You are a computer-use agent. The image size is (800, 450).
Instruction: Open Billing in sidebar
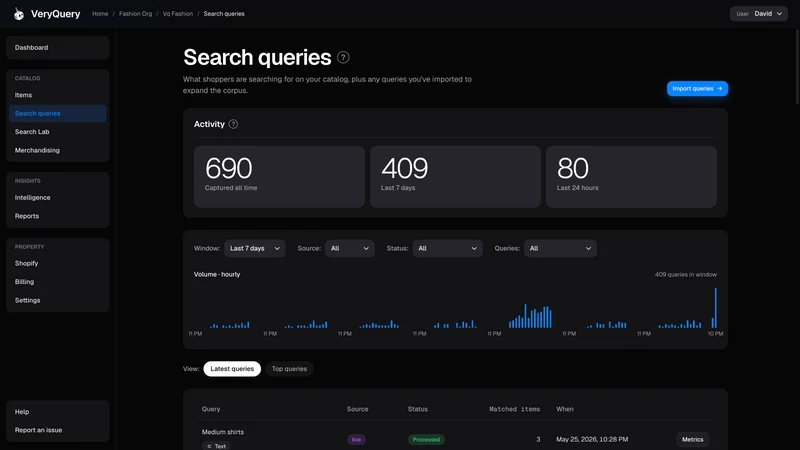(x=58, y=282)
